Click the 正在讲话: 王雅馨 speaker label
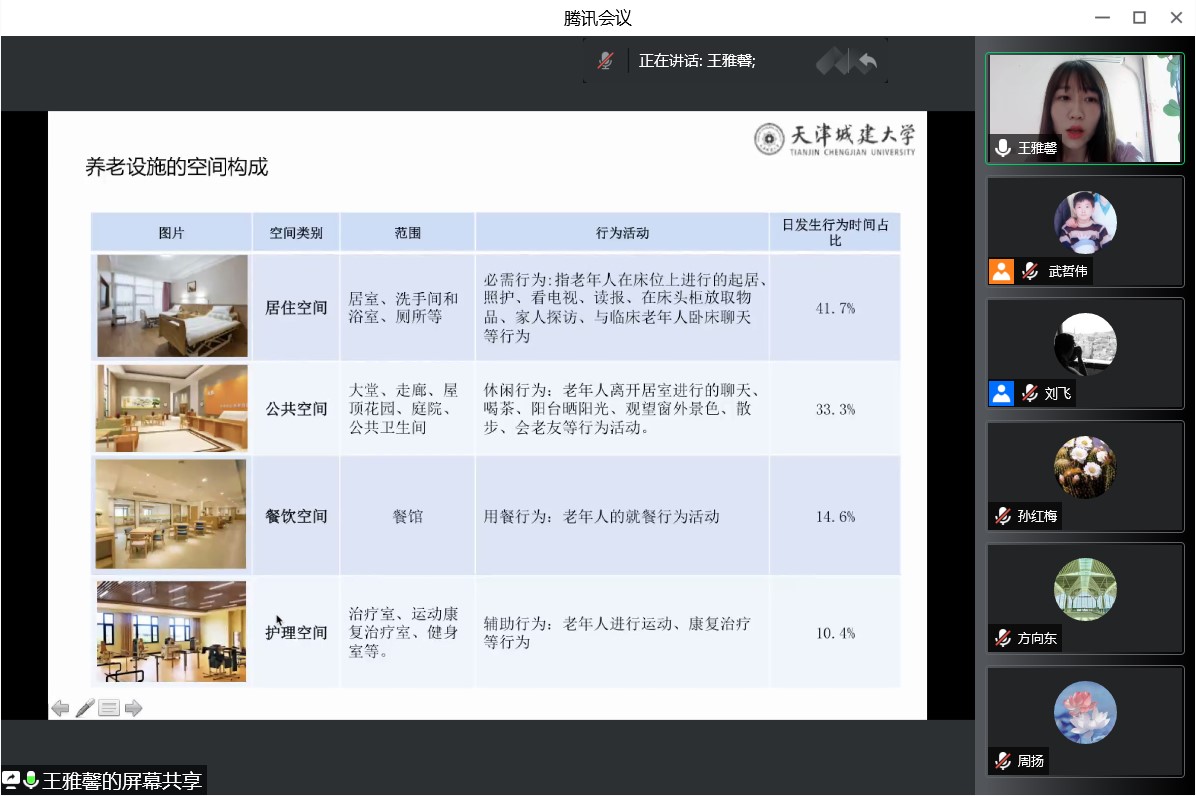This screenshot has height=796, width=1196. [697, 61]
